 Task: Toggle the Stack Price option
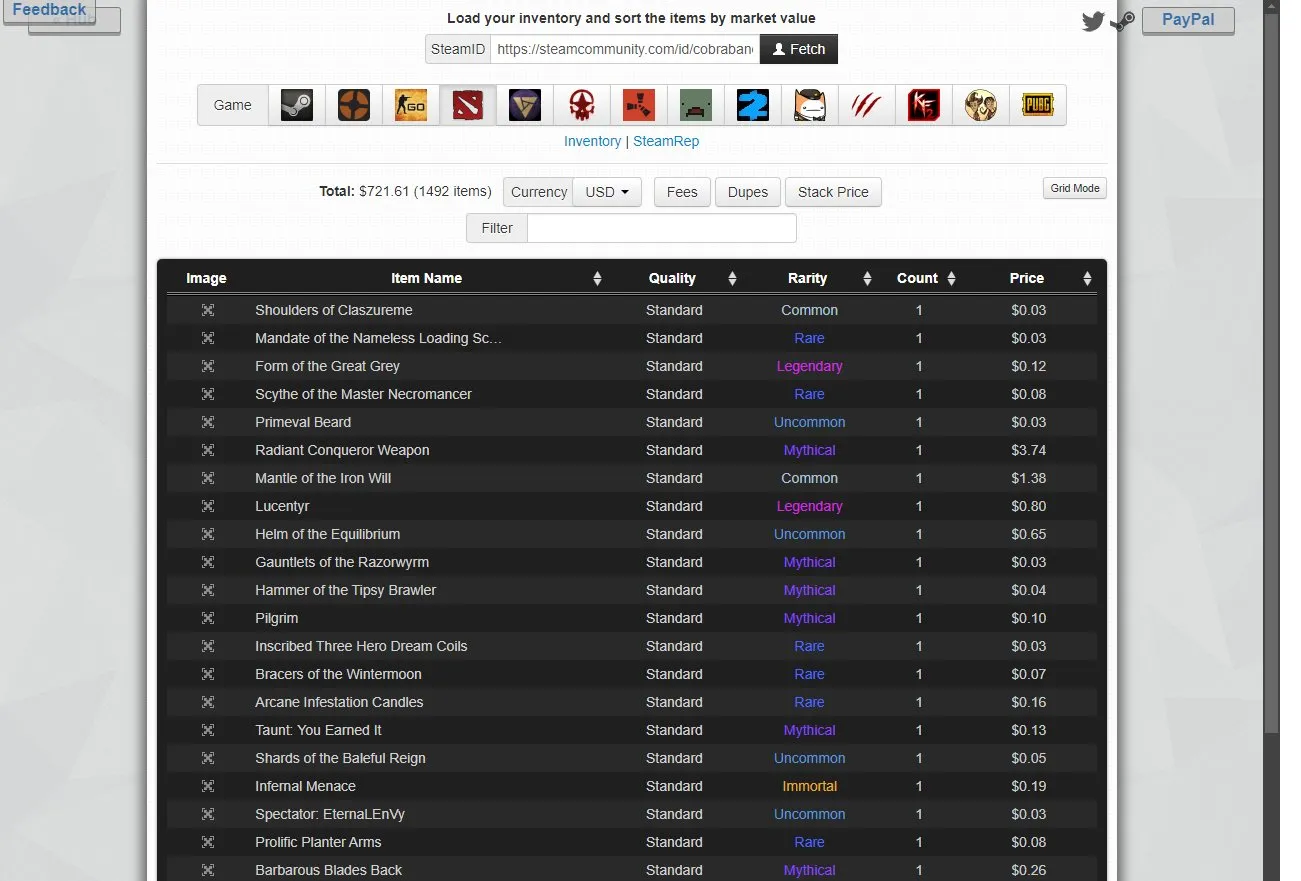click(833, 192)
